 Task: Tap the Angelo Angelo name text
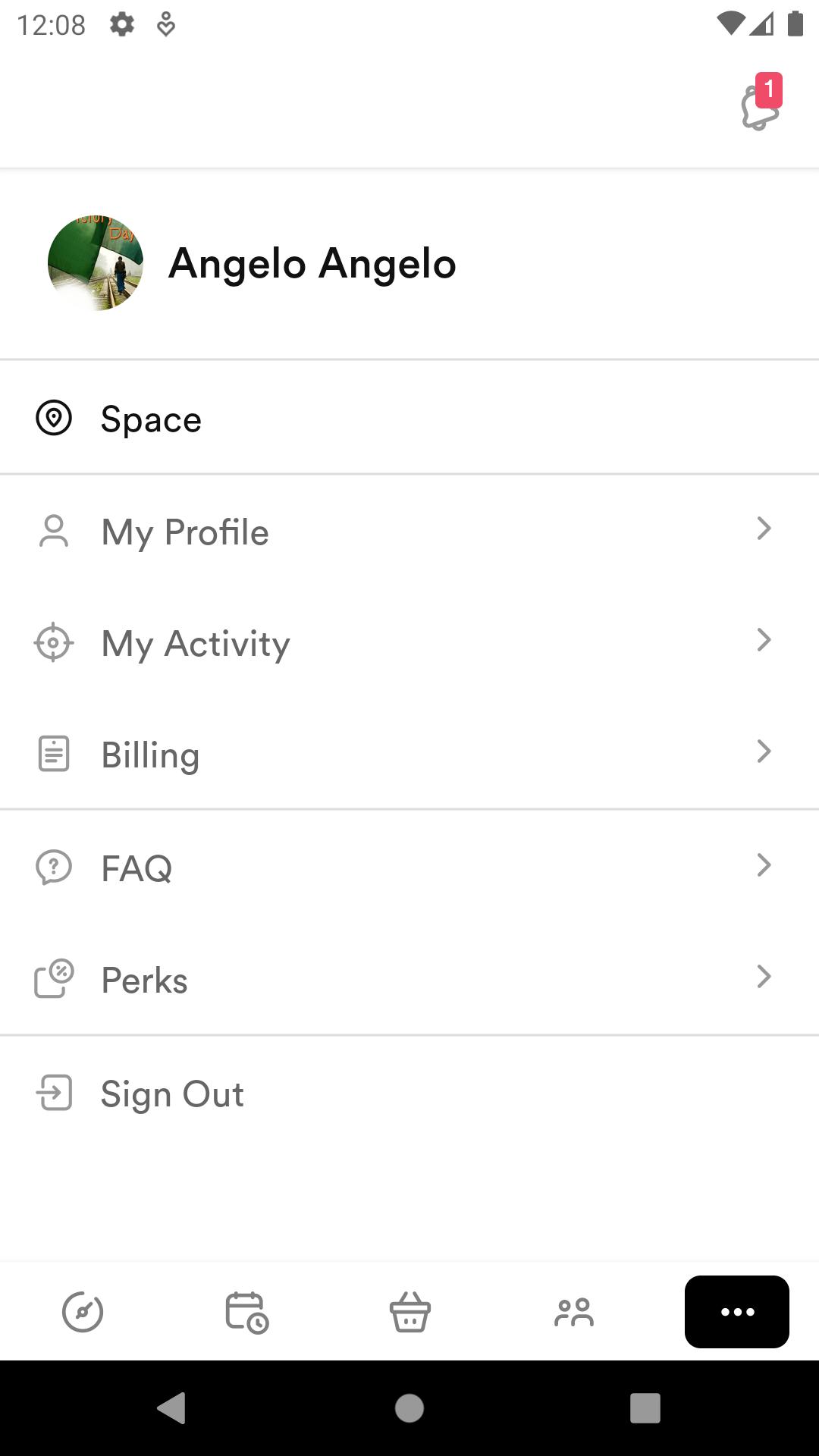coord(312,263)
